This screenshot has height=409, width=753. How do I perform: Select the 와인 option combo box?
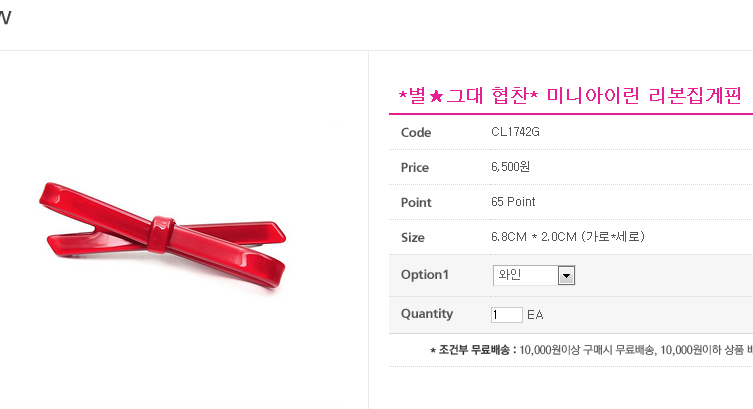pos(534,276)
